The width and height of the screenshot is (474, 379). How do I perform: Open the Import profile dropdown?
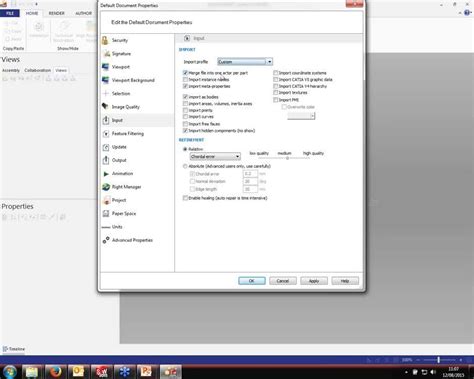[245, 62]
